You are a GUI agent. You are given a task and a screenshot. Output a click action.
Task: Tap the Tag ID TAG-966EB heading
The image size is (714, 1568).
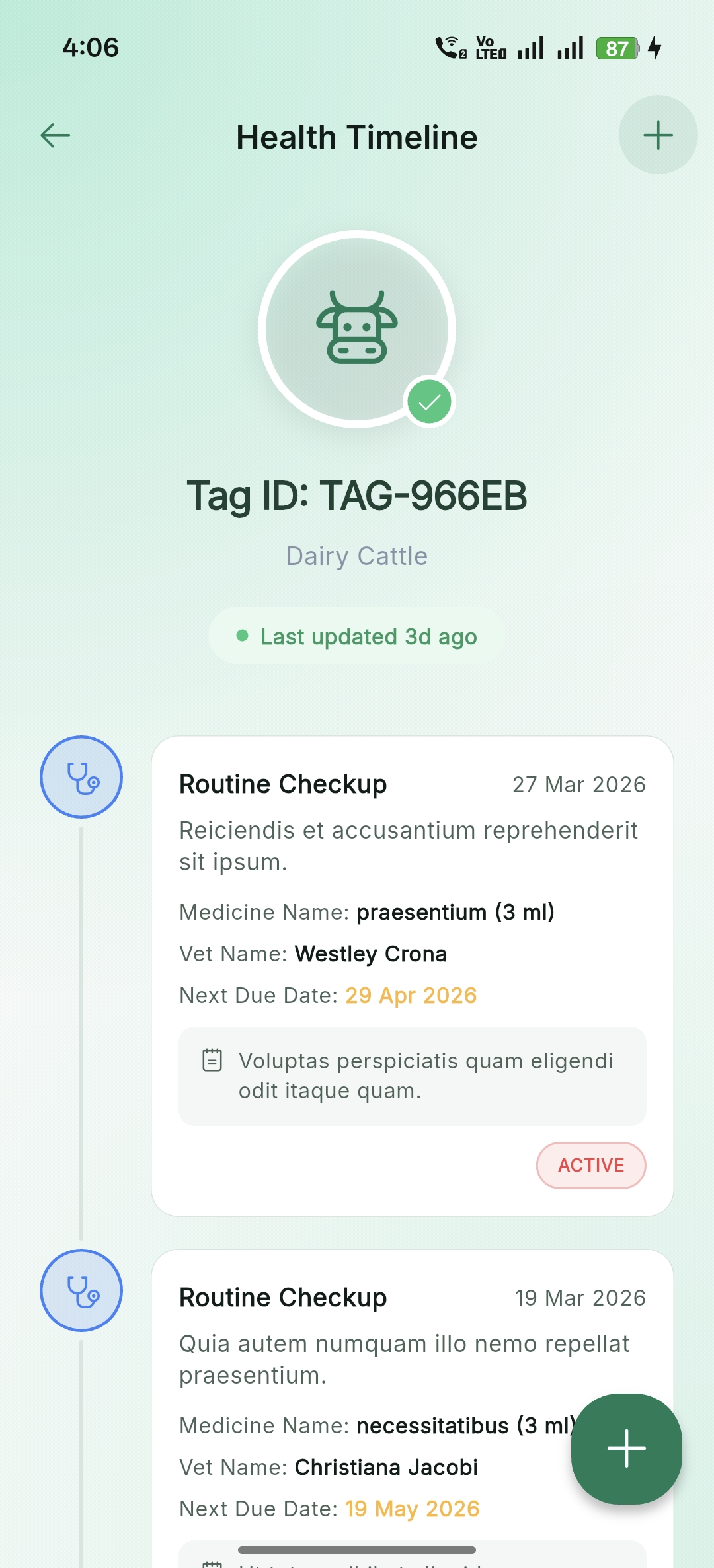click(357, 496)
